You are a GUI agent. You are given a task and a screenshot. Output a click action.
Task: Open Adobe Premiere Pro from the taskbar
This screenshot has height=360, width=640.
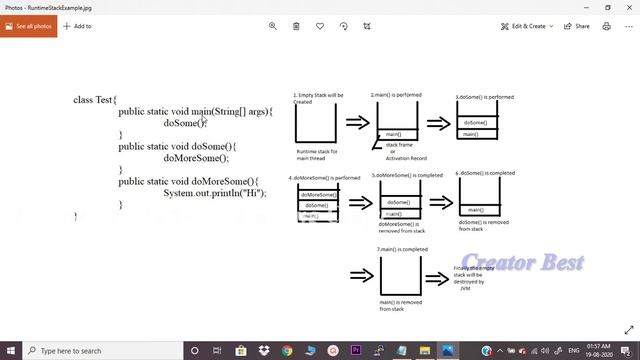[356, 351]
